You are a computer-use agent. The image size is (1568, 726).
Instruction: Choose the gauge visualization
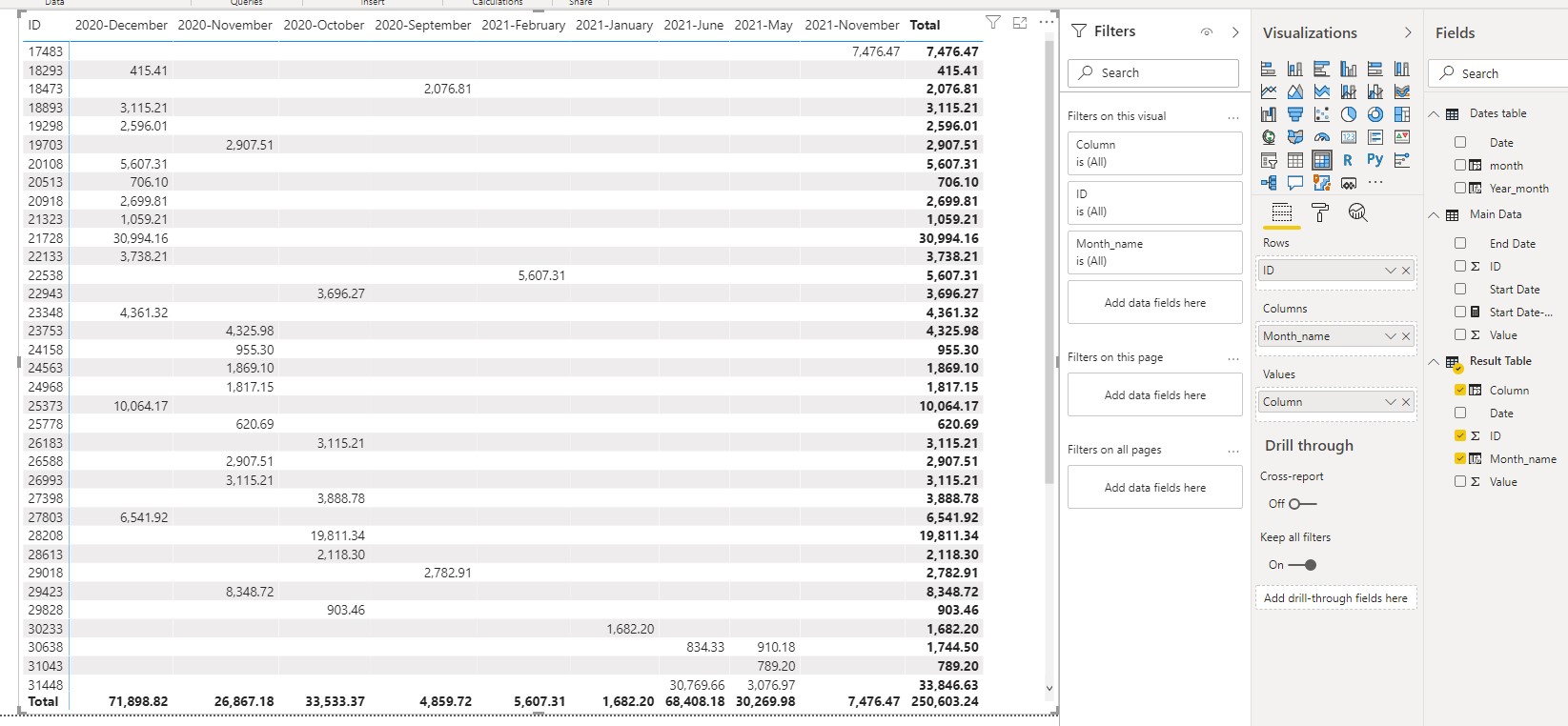pyautogui.click(x=1322, y=137)
